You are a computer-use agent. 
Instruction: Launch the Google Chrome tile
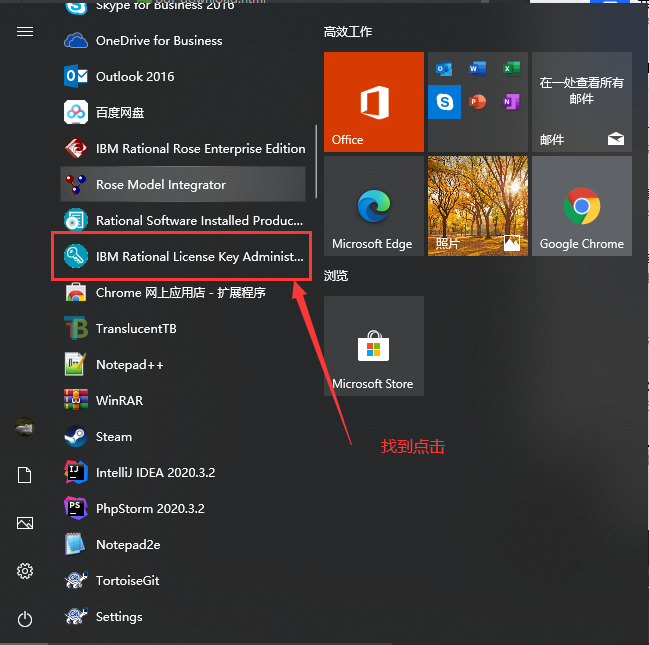[x=582, y=206]
